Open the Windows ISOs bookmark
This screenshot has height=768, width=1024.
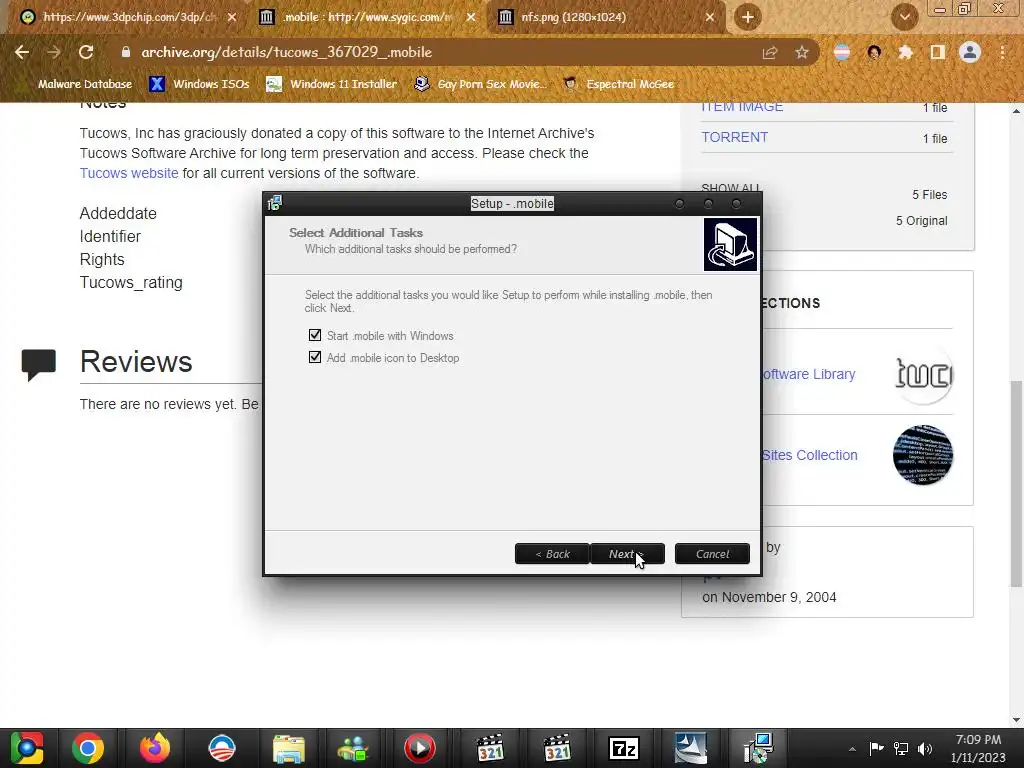point(199,84)
